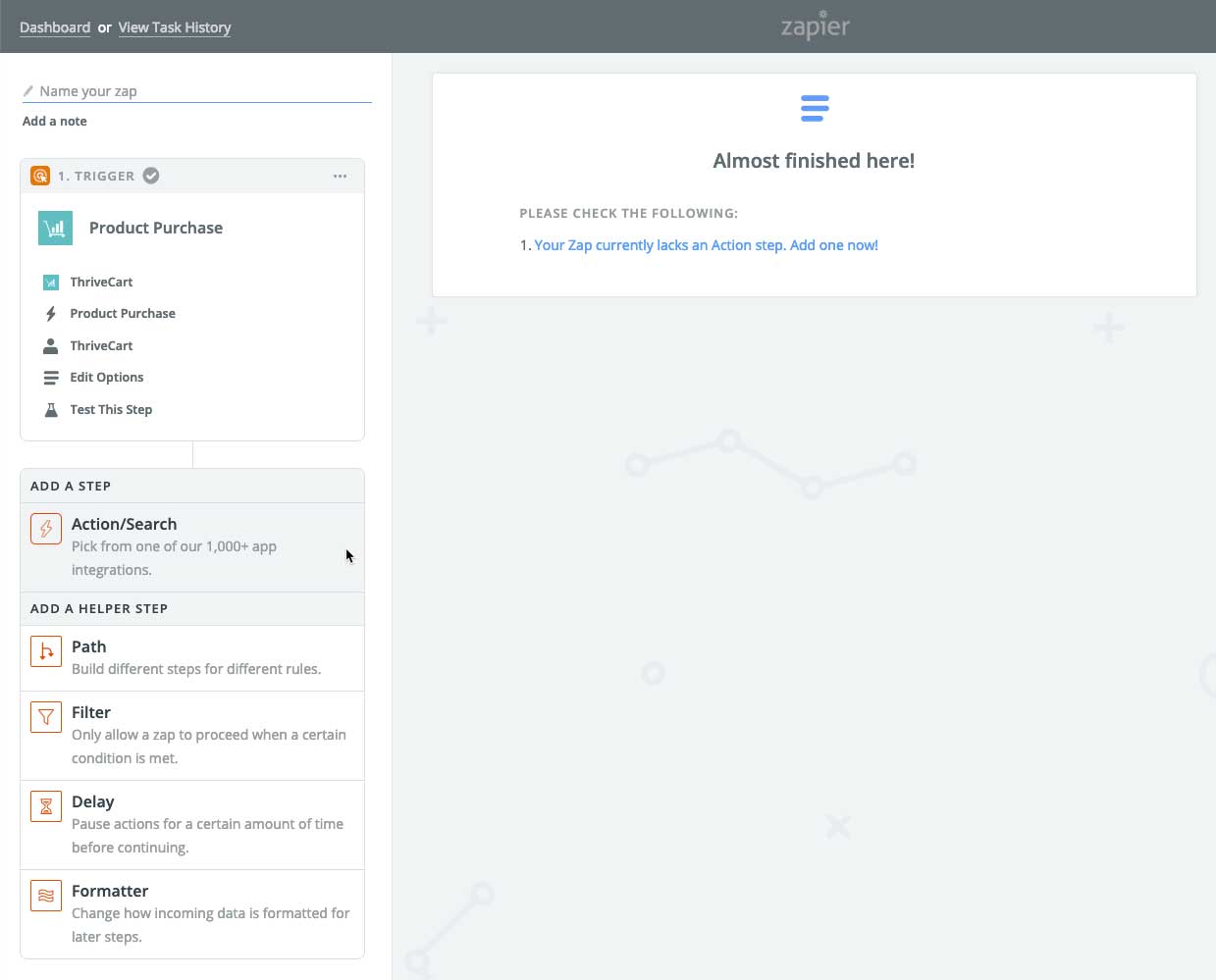Click the trigger completed checkmark icon
The image size is (1216, 980).
(151, 176)
